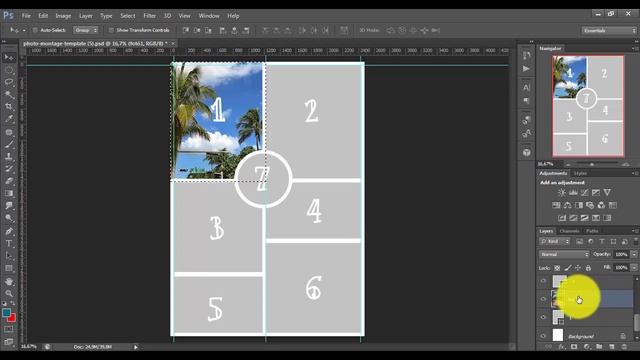Select the Gradient tool
The width and height of the screenshot is (640, 360).
(9, 193)
